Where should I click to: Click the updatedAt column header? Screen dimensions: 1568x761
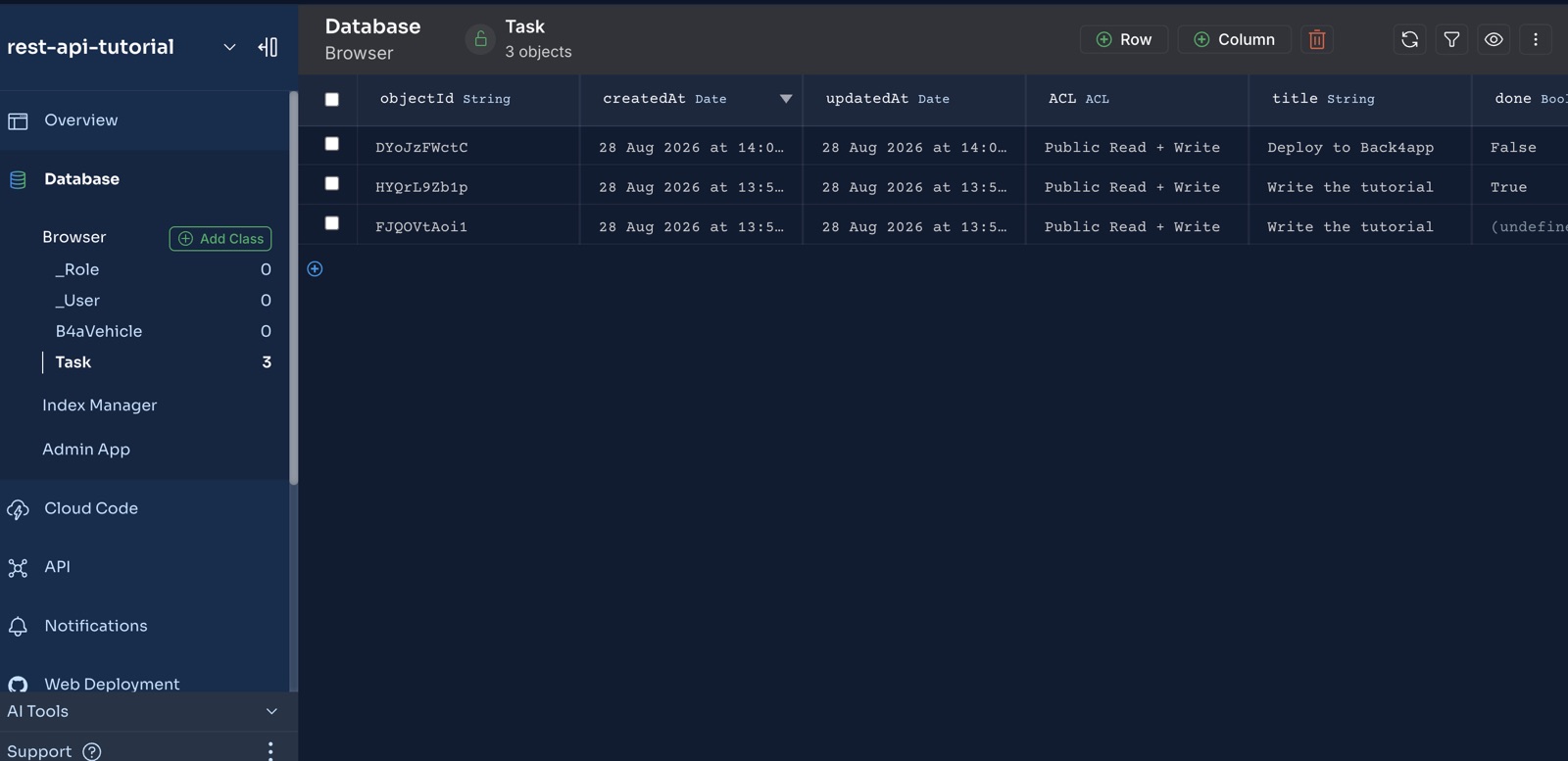click(914, 99)
